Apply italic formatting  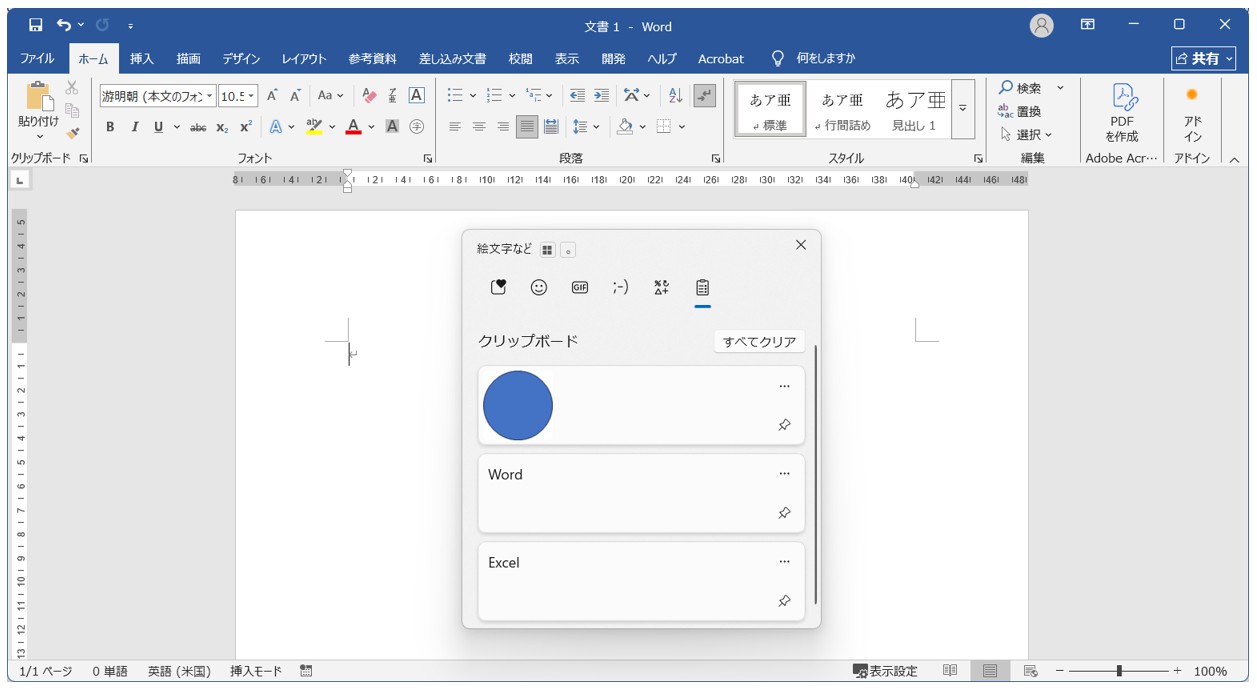click(133, 127)
